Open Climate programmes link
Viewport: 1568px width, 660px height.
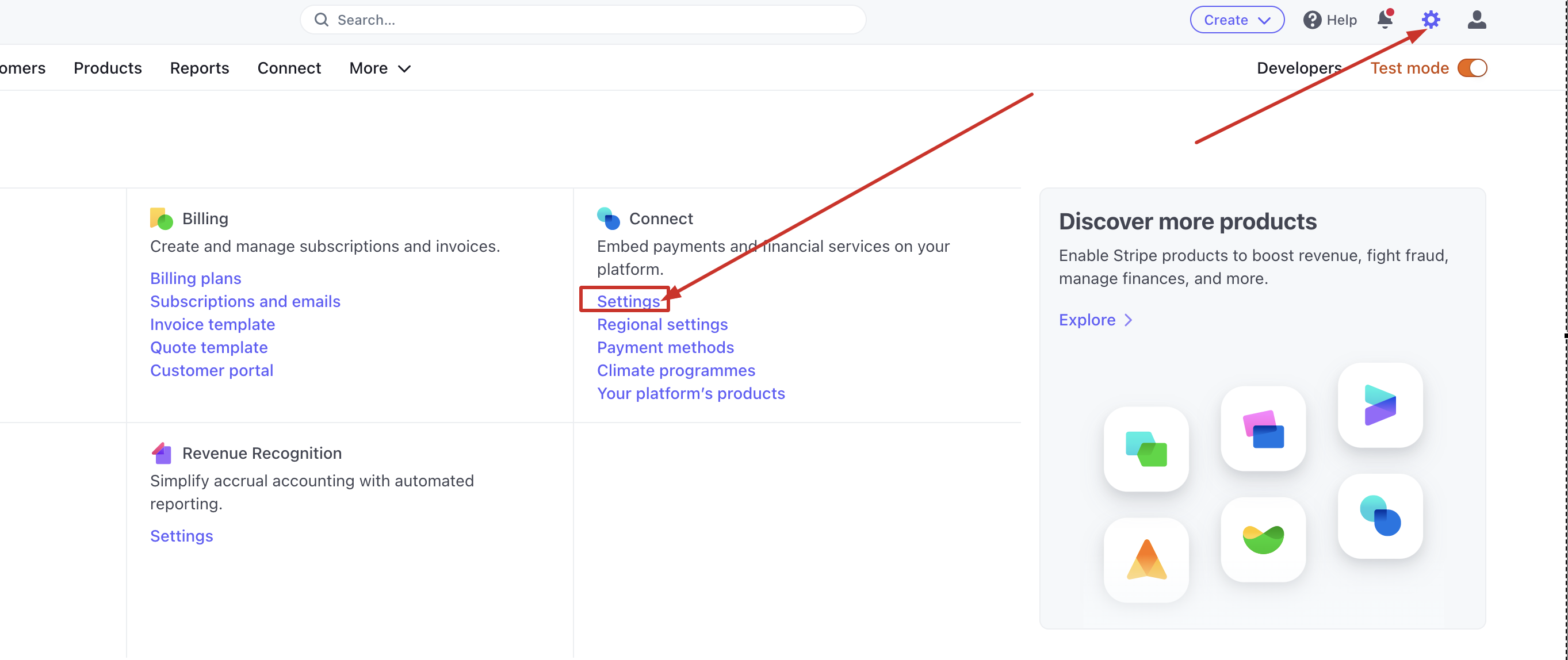676,371
